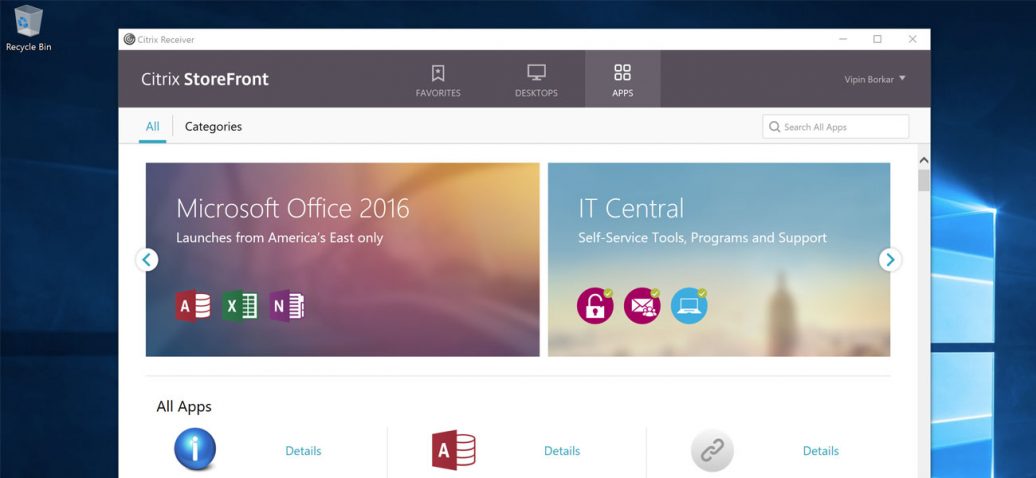Switch to the Favorites tab

tap(438, 80)
